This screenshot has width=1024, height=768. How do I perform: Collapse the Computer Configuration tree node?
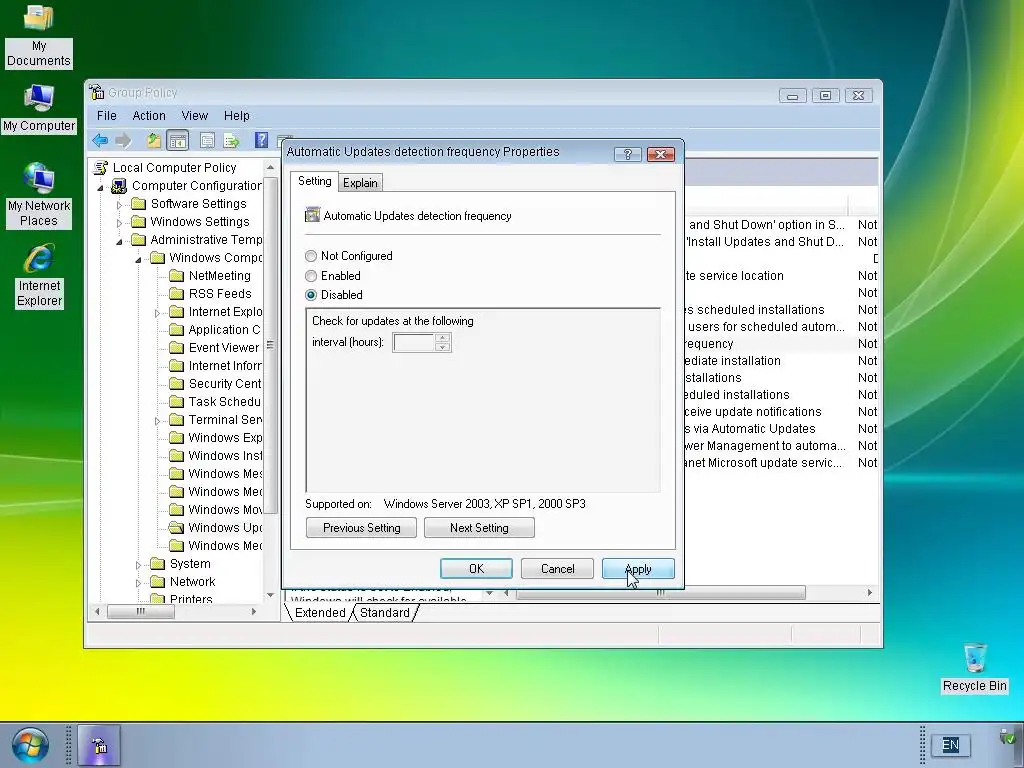coord(101,187)
